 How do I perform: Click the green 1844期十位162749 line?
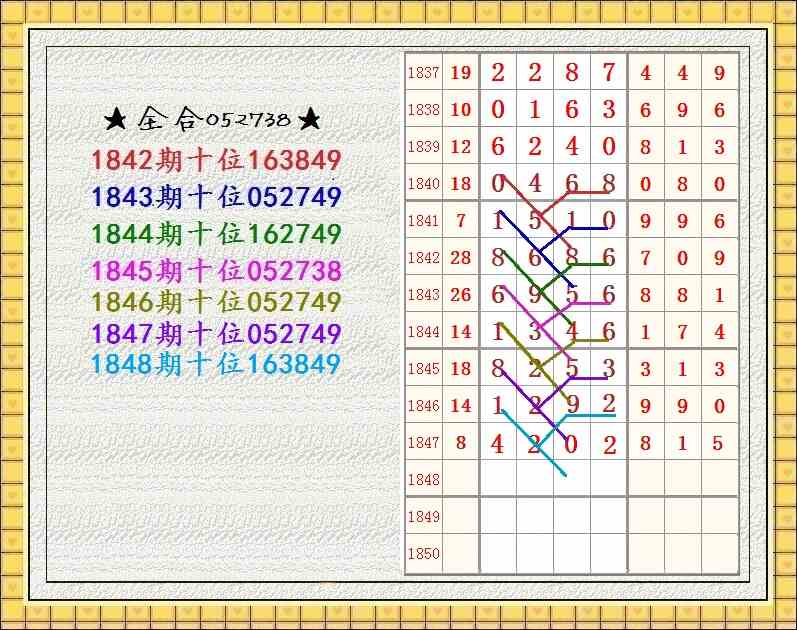tap(216, 235)
